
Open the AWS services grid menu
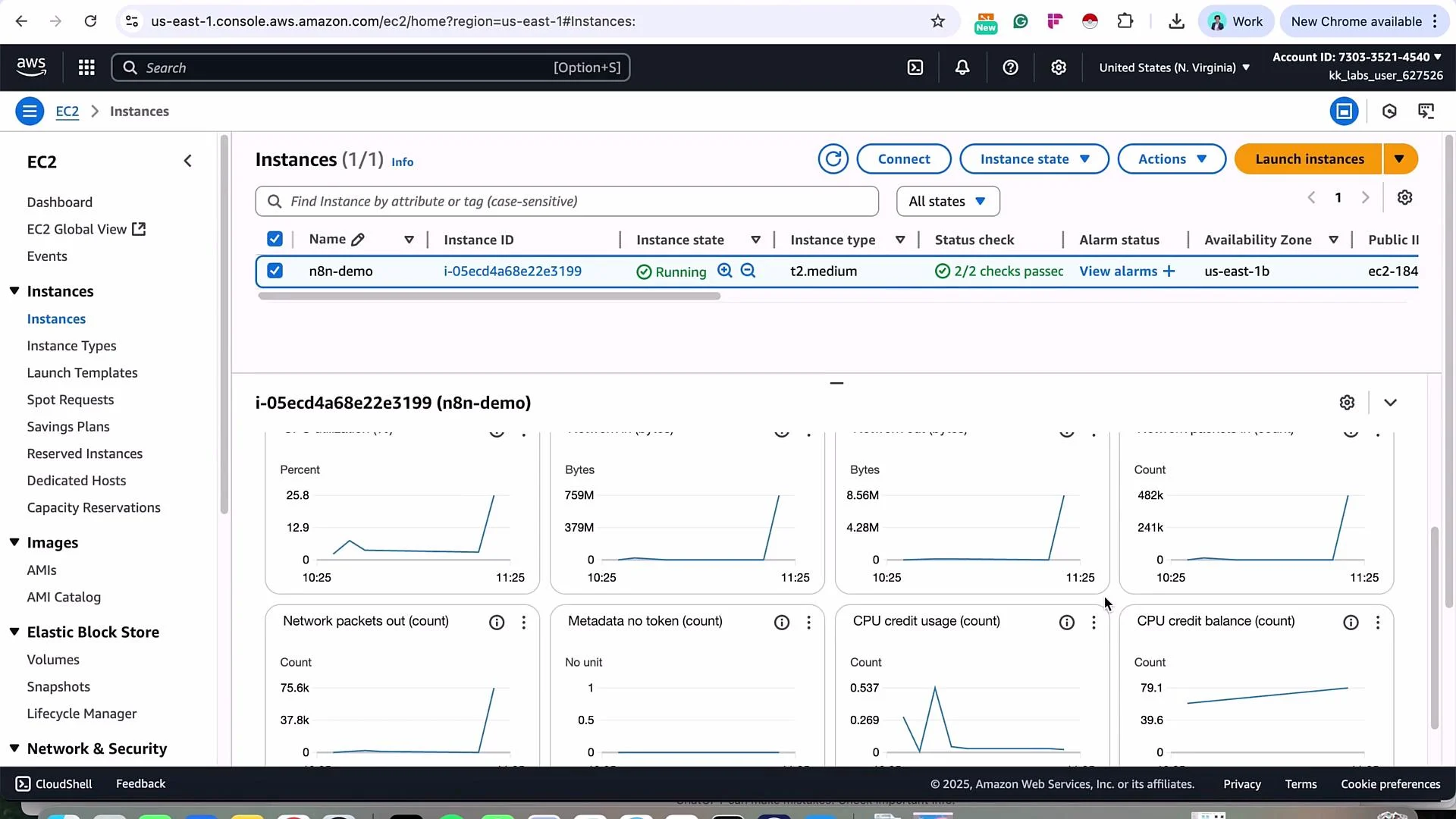click(86, 67)
